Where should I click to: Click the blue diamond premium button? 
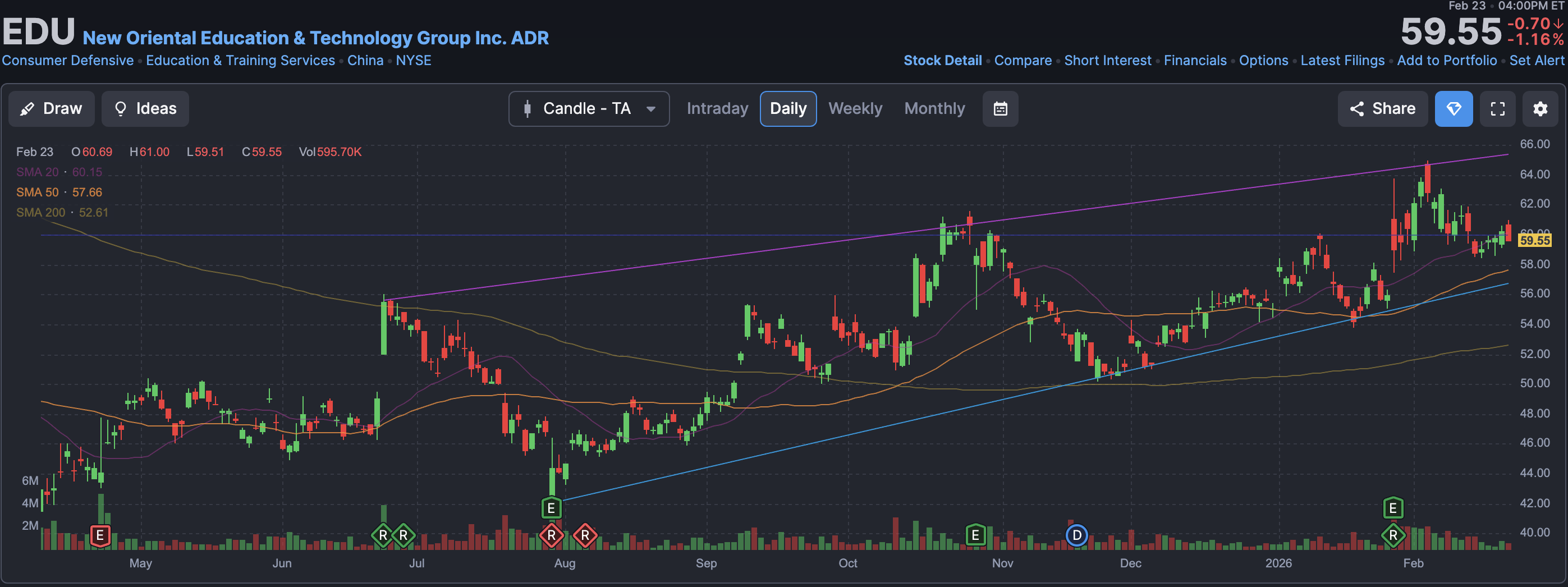1454,108
